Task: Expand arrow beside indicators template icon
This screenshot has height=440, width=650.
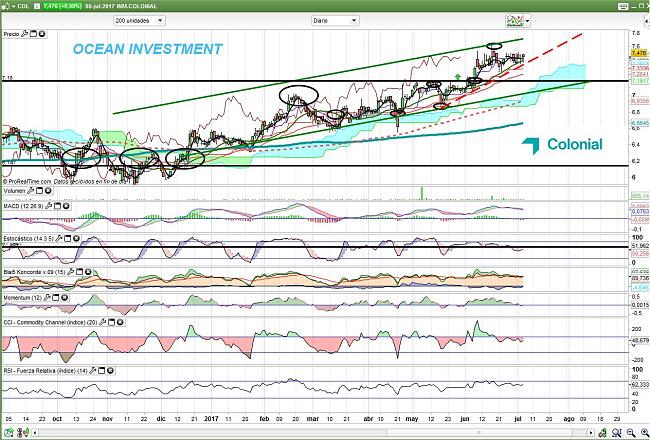Action: 527,21
